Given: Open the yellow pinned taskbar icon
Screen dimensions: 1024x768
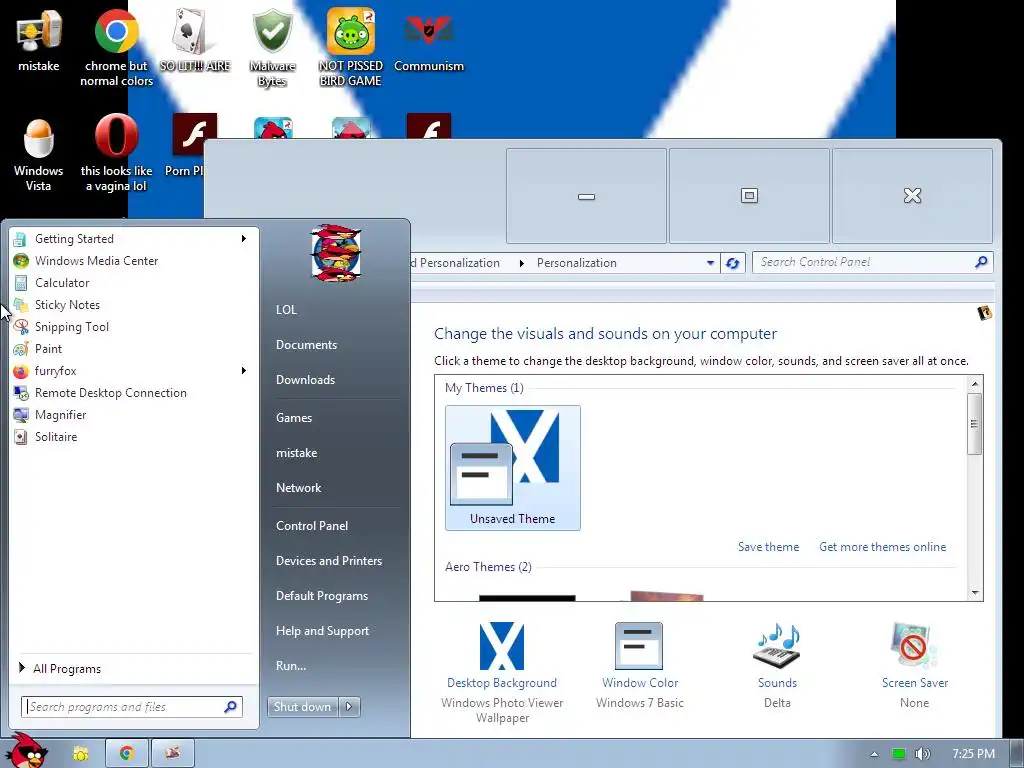Looking at the screenshot, I should tap(81, 754).
